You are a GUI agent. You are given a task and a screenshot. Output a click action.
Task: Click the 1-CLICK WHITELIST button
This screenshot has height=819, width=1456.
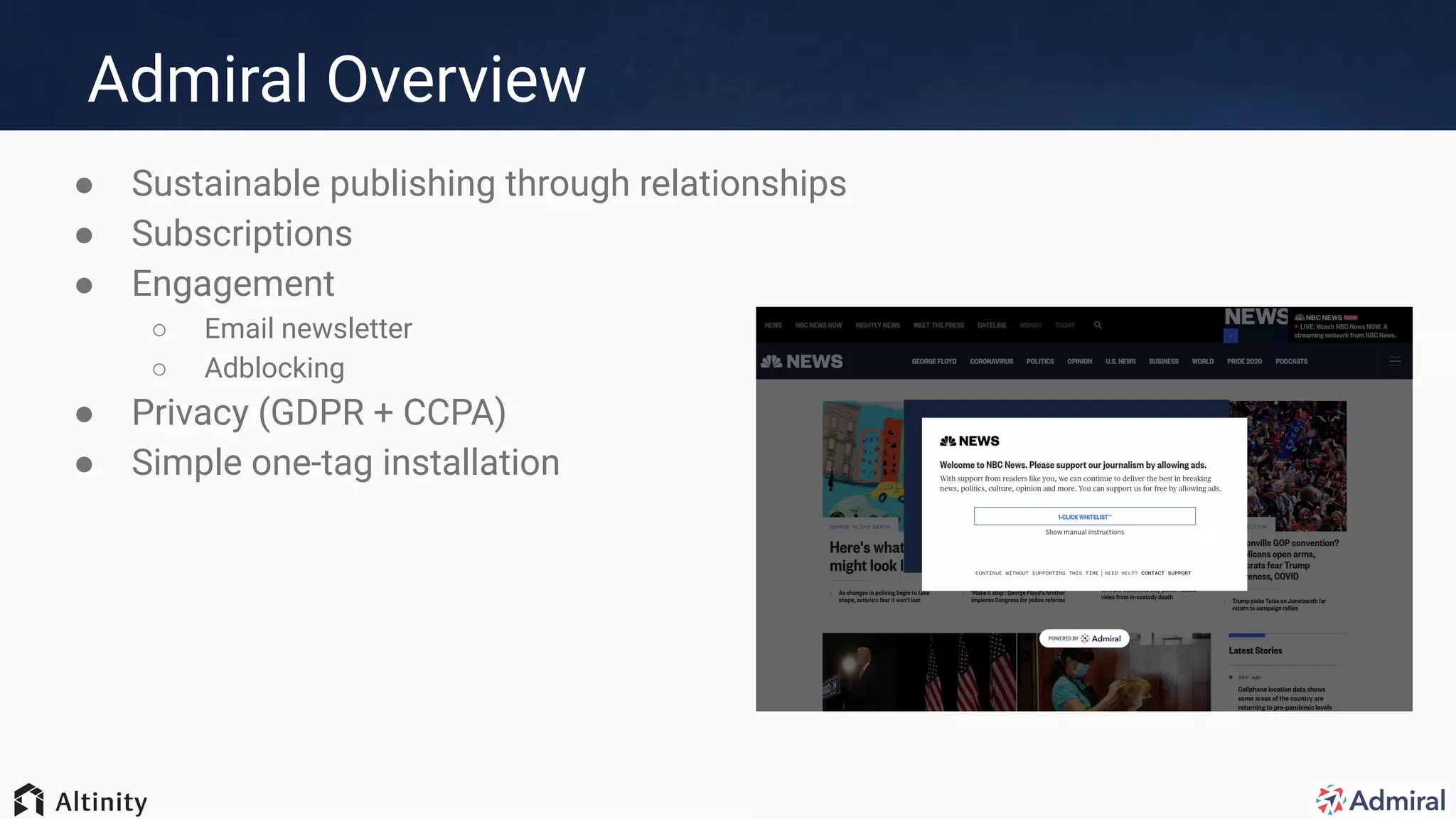tap(1084, 516)
